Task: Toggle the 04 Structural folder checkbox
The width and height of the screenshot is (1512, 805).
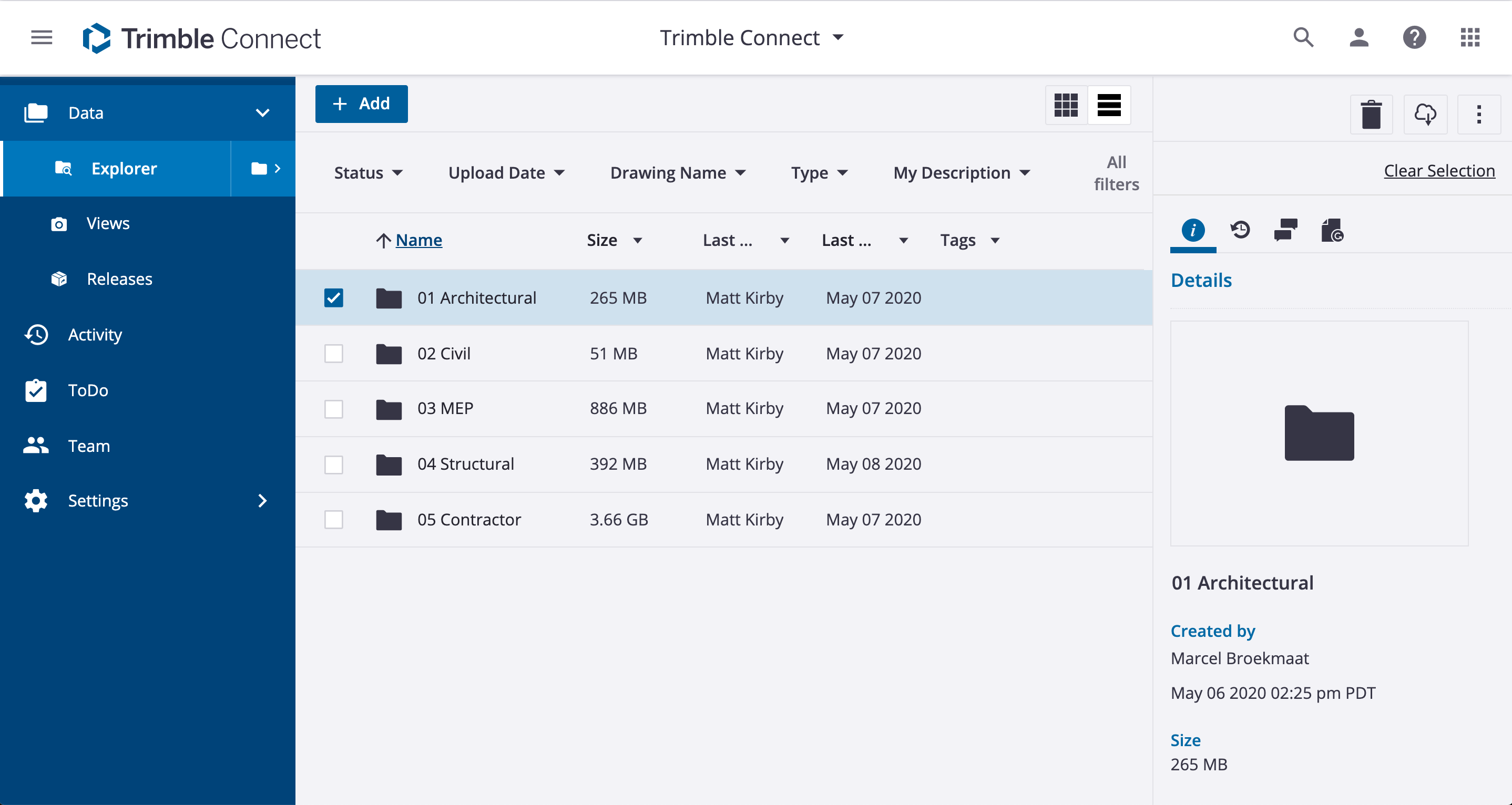Action: [x=333, y=463]
